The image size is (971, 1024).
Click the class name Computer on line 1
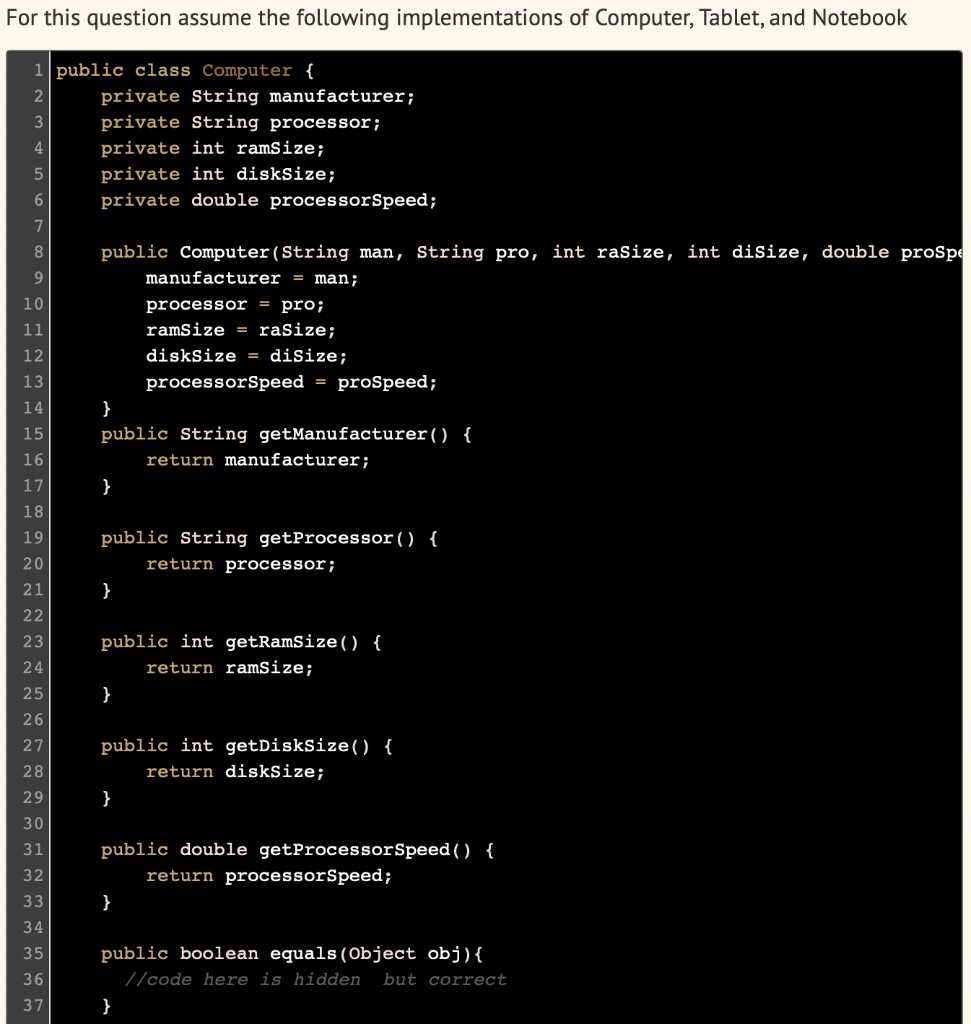point(246,70)
